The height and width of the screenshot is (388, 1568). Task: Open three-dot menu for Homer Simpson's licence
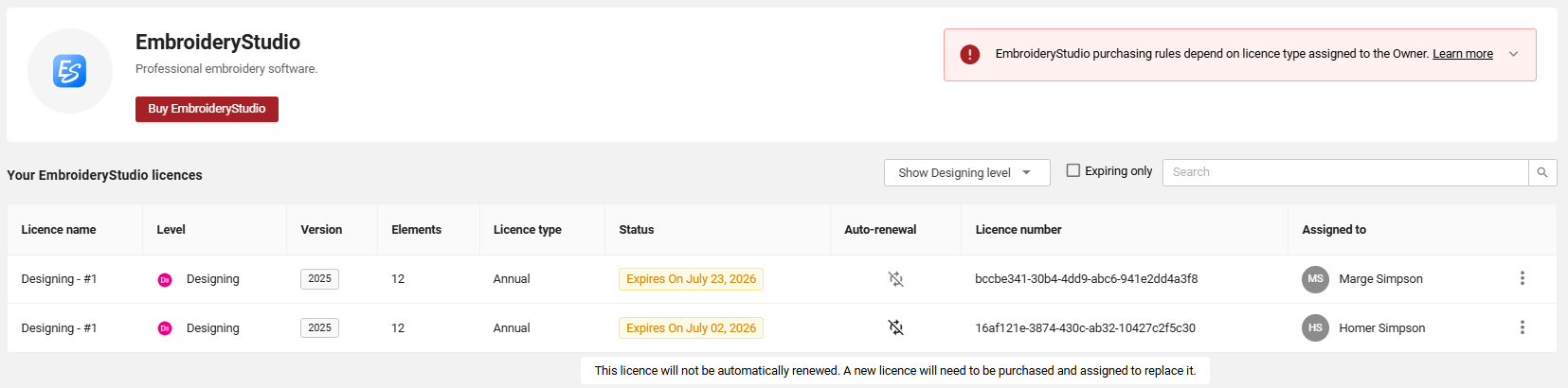click(1522, 327)
